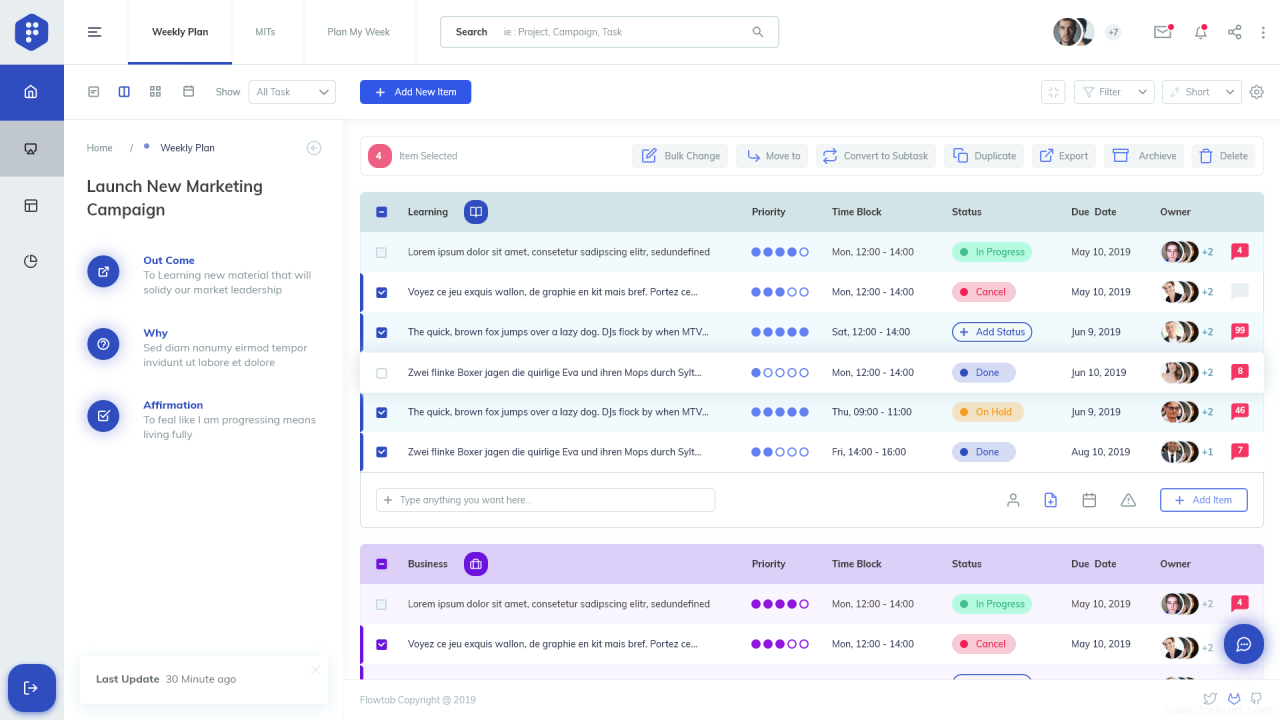Uncheck the Voyez ce jeu Learning task

pos(381,292)
